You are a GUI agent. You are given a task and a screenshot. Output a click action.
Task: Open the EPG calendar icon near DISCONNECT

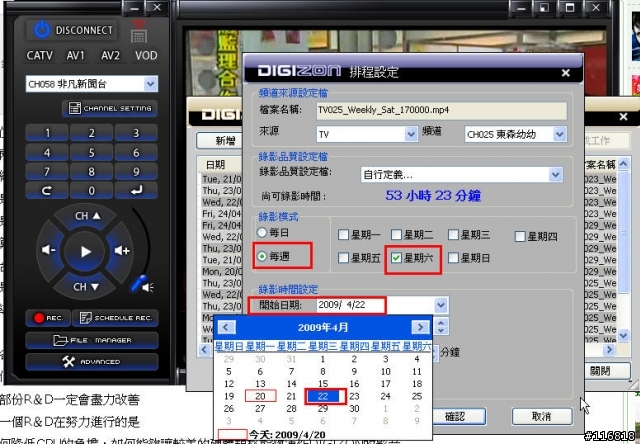pyautogui.click(x=139, y=32)
